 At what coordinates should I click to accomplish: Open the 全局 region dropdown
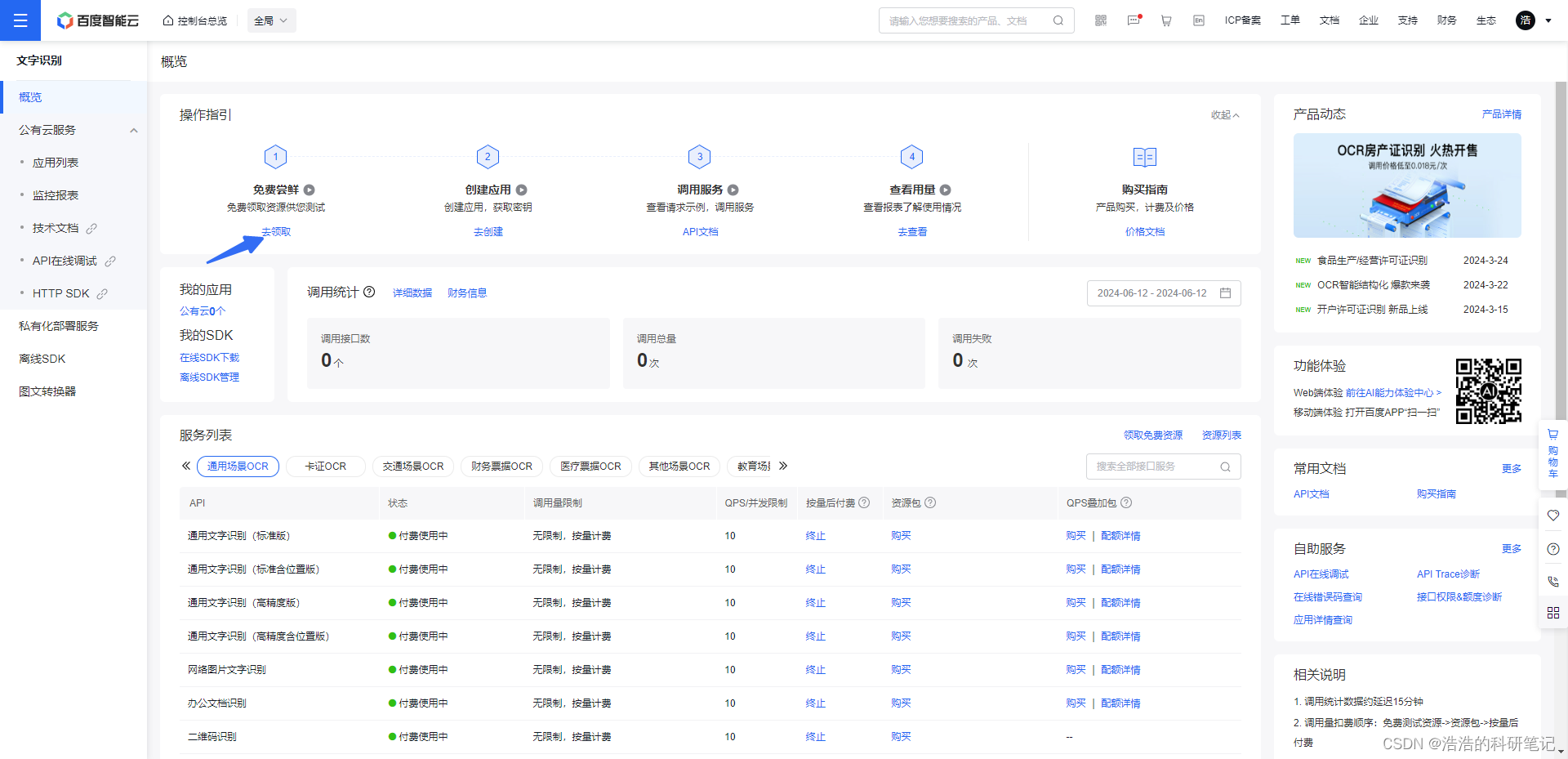click(271, 20)
